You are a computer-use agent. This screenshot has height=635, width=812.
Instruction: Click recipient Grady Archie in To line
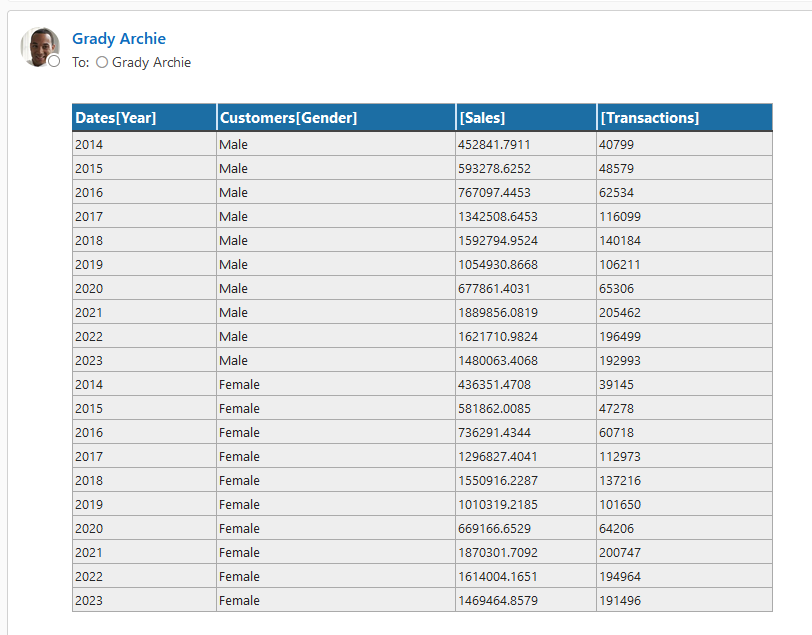pos(151,62)
